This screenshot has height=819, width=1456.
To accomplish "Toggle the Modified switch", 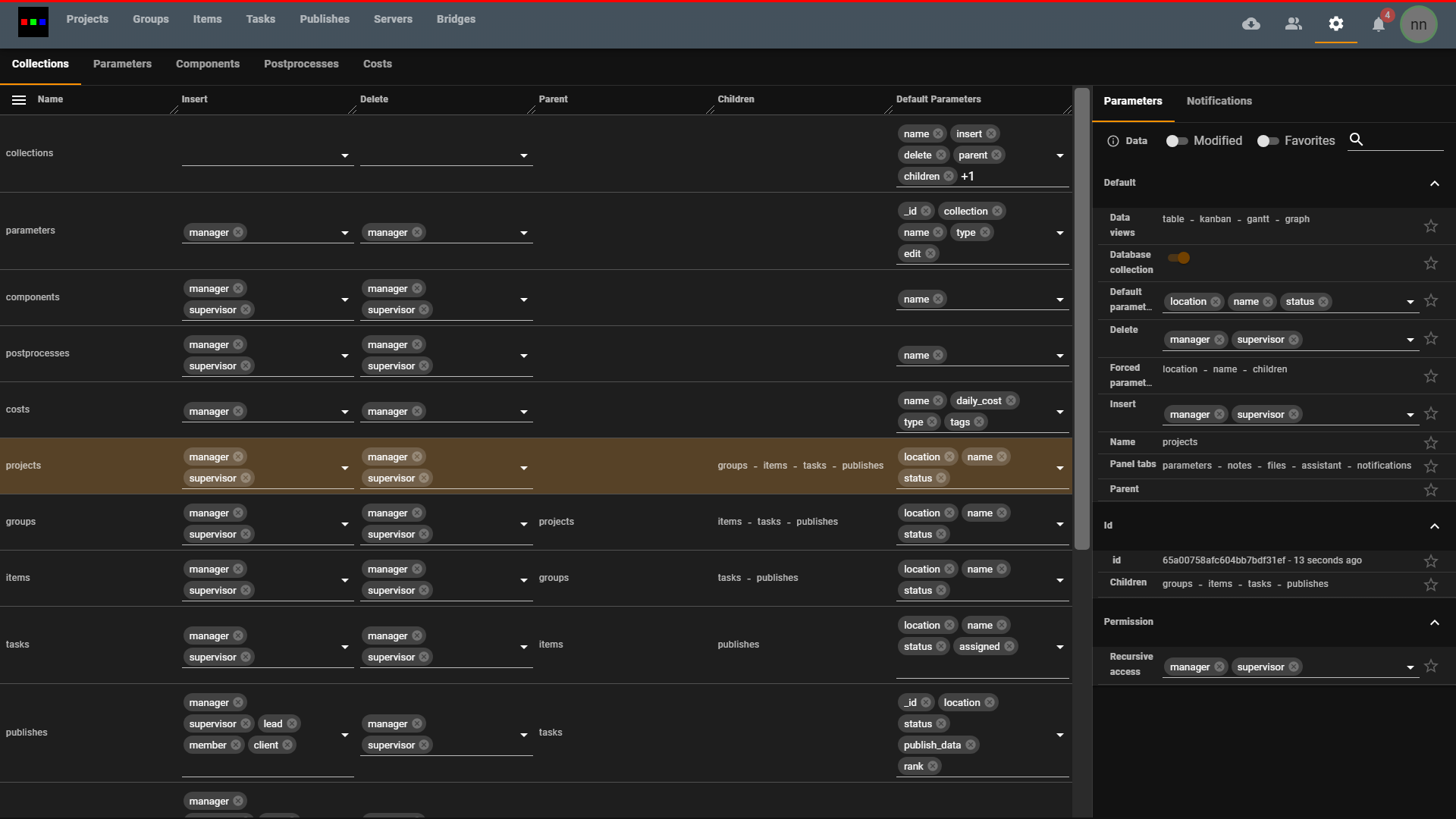I will point(1177,141).
